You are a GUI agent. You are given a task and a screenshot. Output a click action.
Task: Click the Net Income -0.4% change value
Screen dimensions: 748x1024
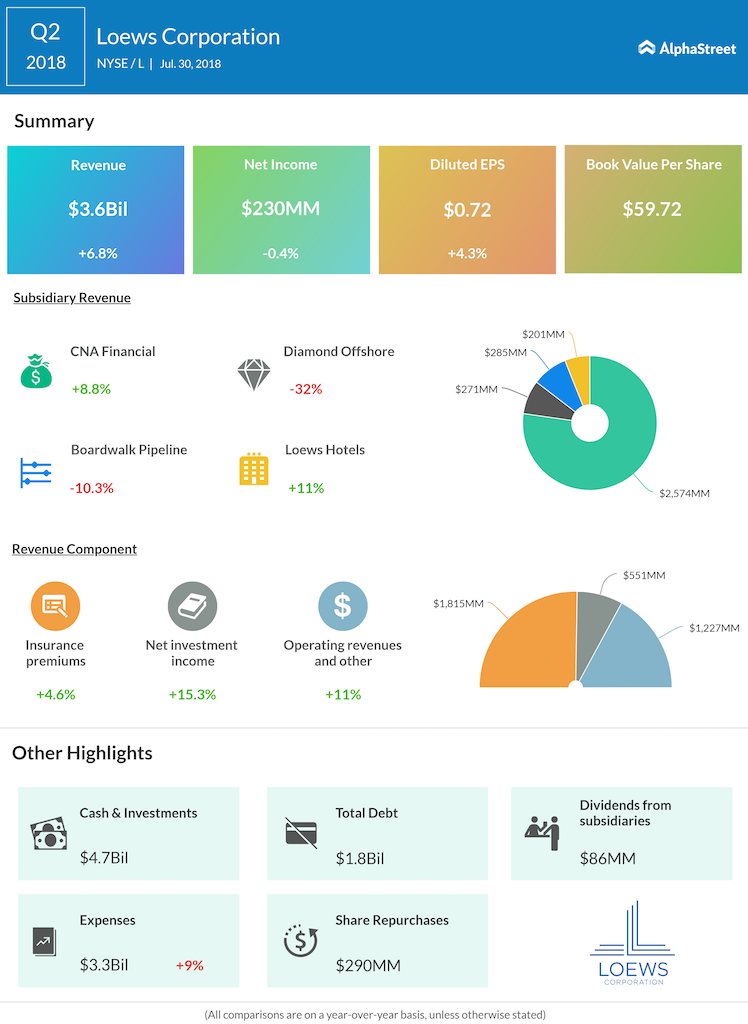[x=280, y=253]
